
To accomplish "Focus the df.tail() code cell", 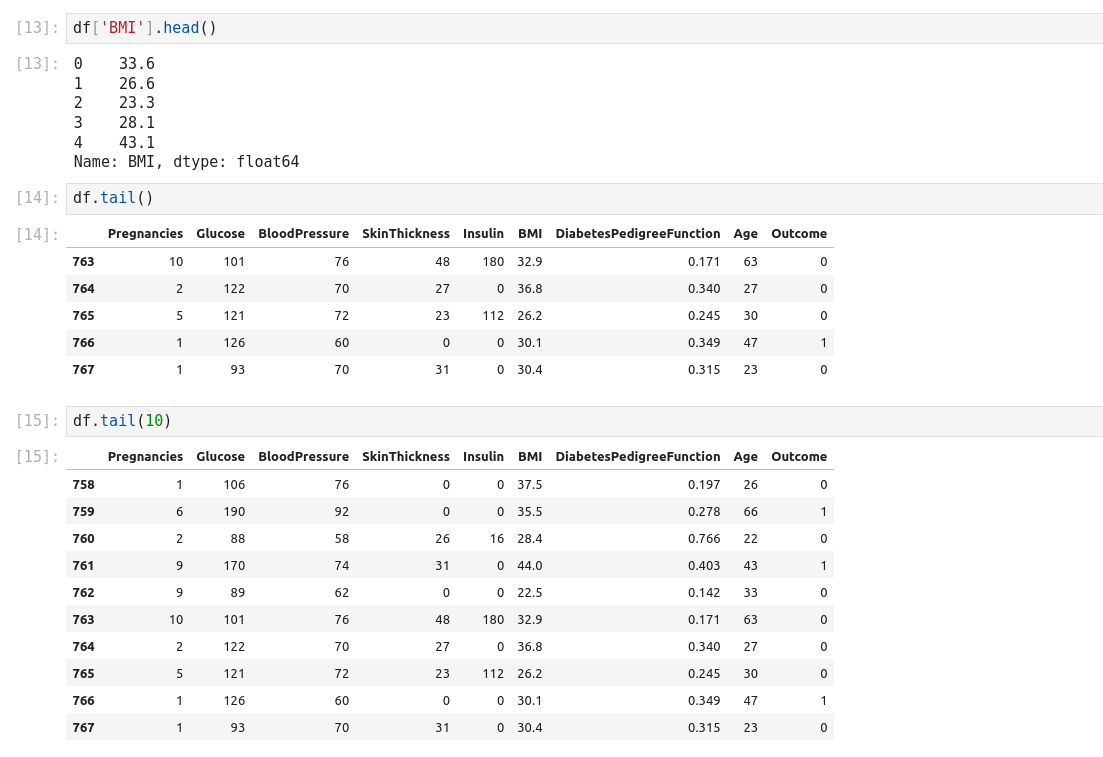I will pos(584,198).
